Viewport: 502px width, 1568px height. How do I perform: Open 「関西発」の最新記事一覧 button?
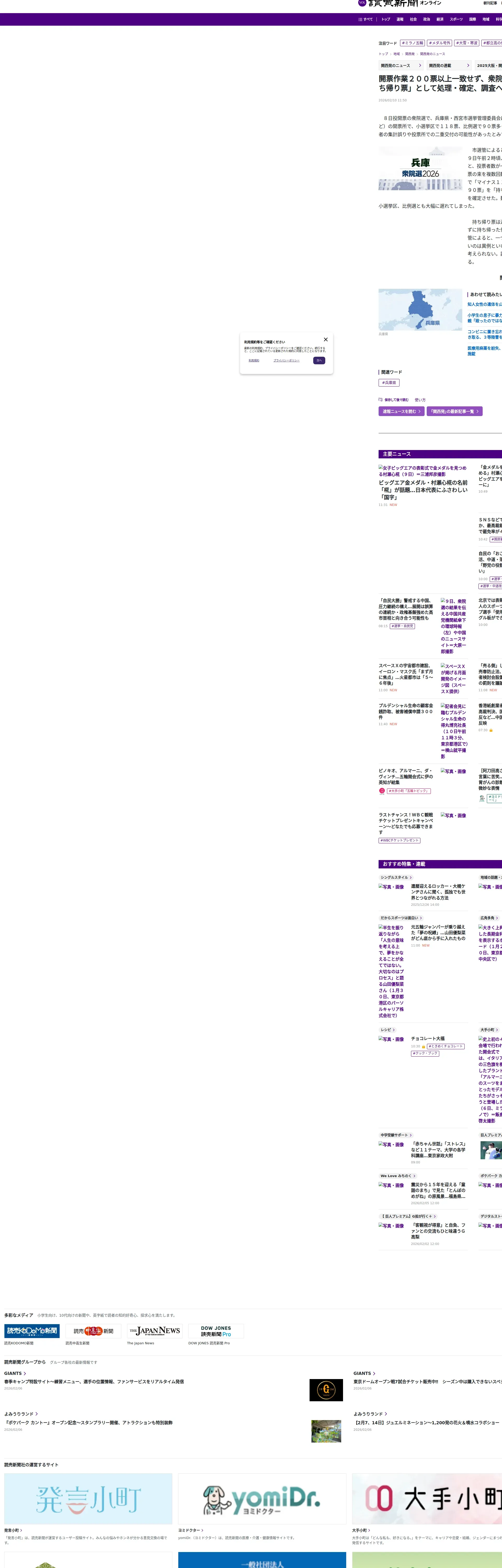click(454, 412)
